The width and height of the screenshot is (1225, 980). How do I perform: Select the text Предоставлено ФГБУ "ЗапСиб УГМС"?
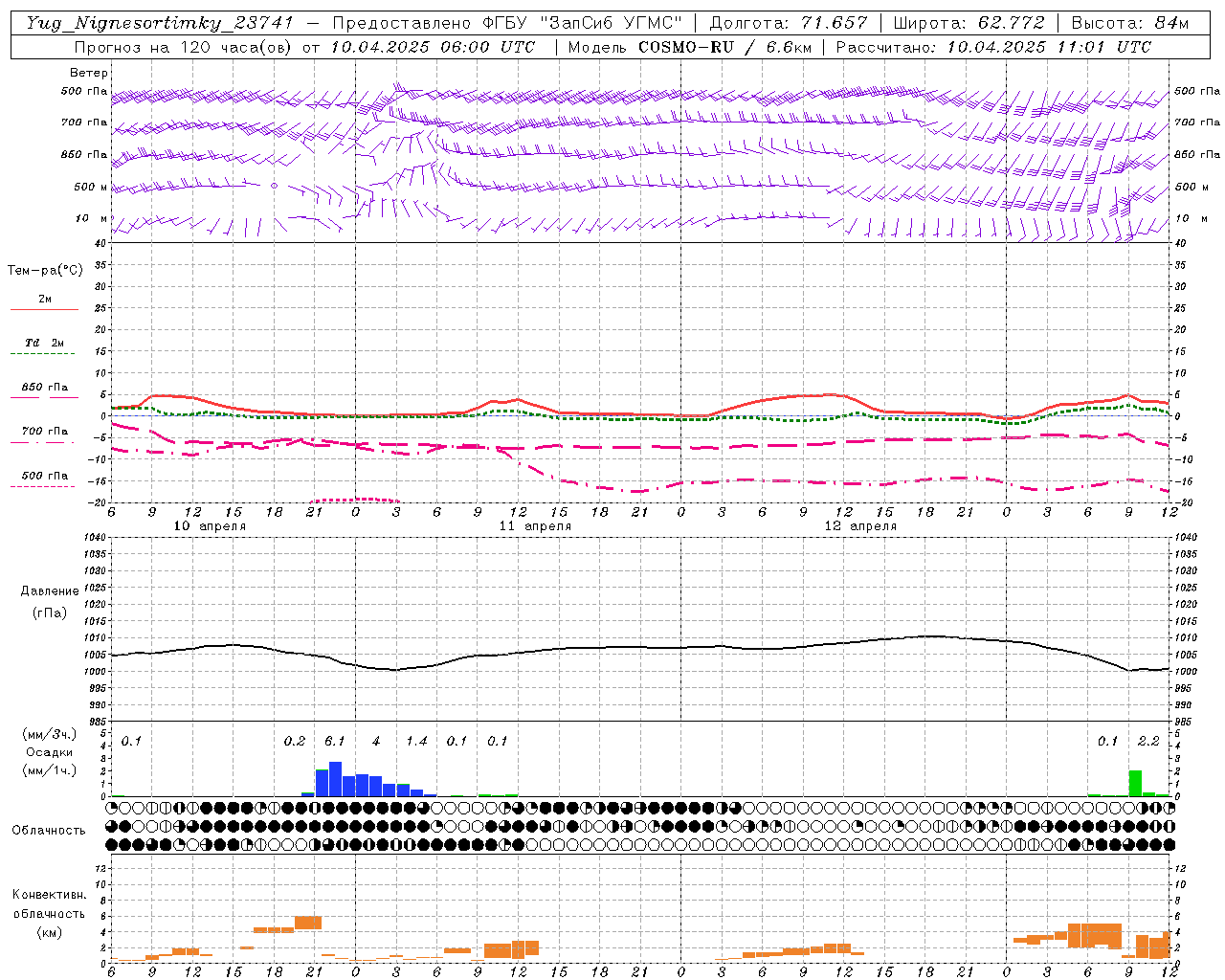[507, 23]
